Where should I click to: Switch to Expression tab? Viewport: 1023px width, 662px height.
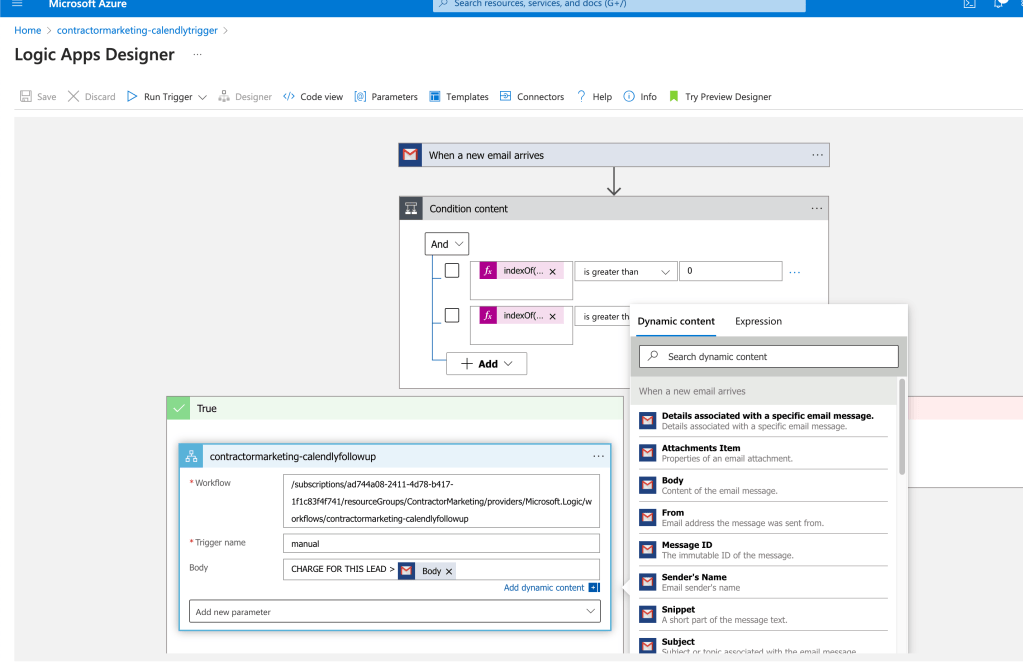click(x=758, y=321)
